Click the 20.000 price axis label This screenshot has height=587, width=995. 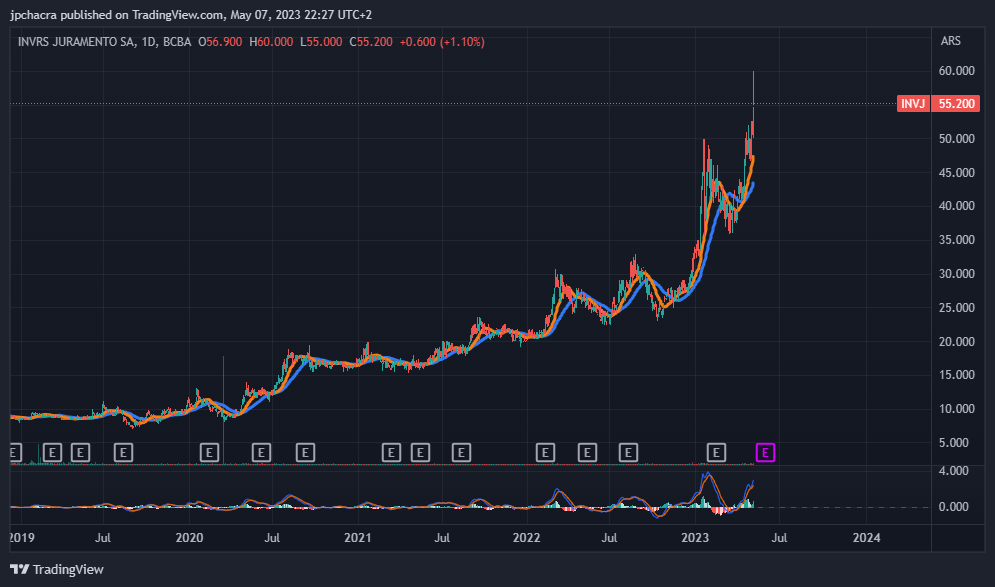956,341
